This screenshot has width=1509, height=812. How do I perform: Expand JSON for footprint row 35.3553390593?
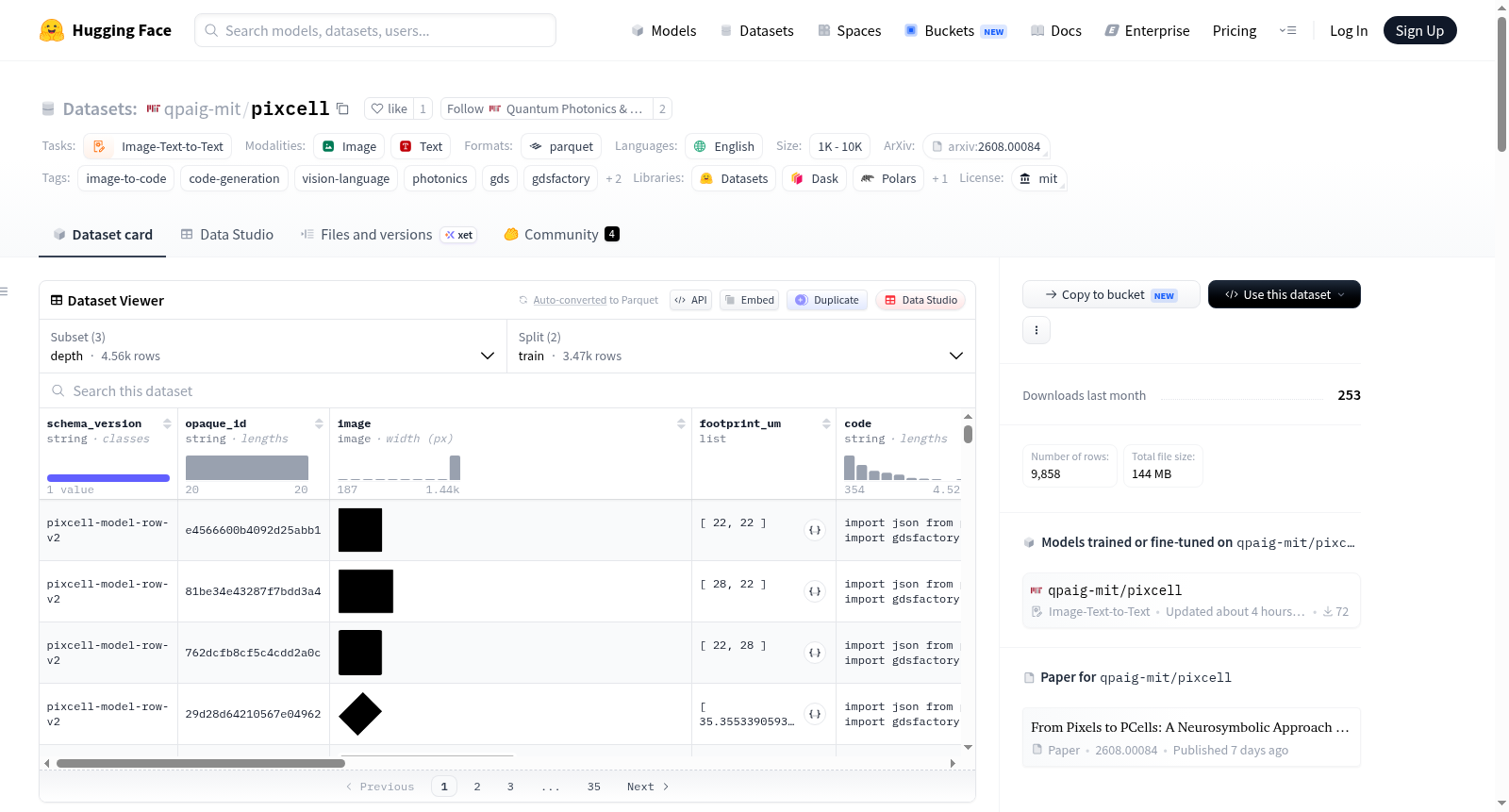pyautogui.click(x=815, y=714)
